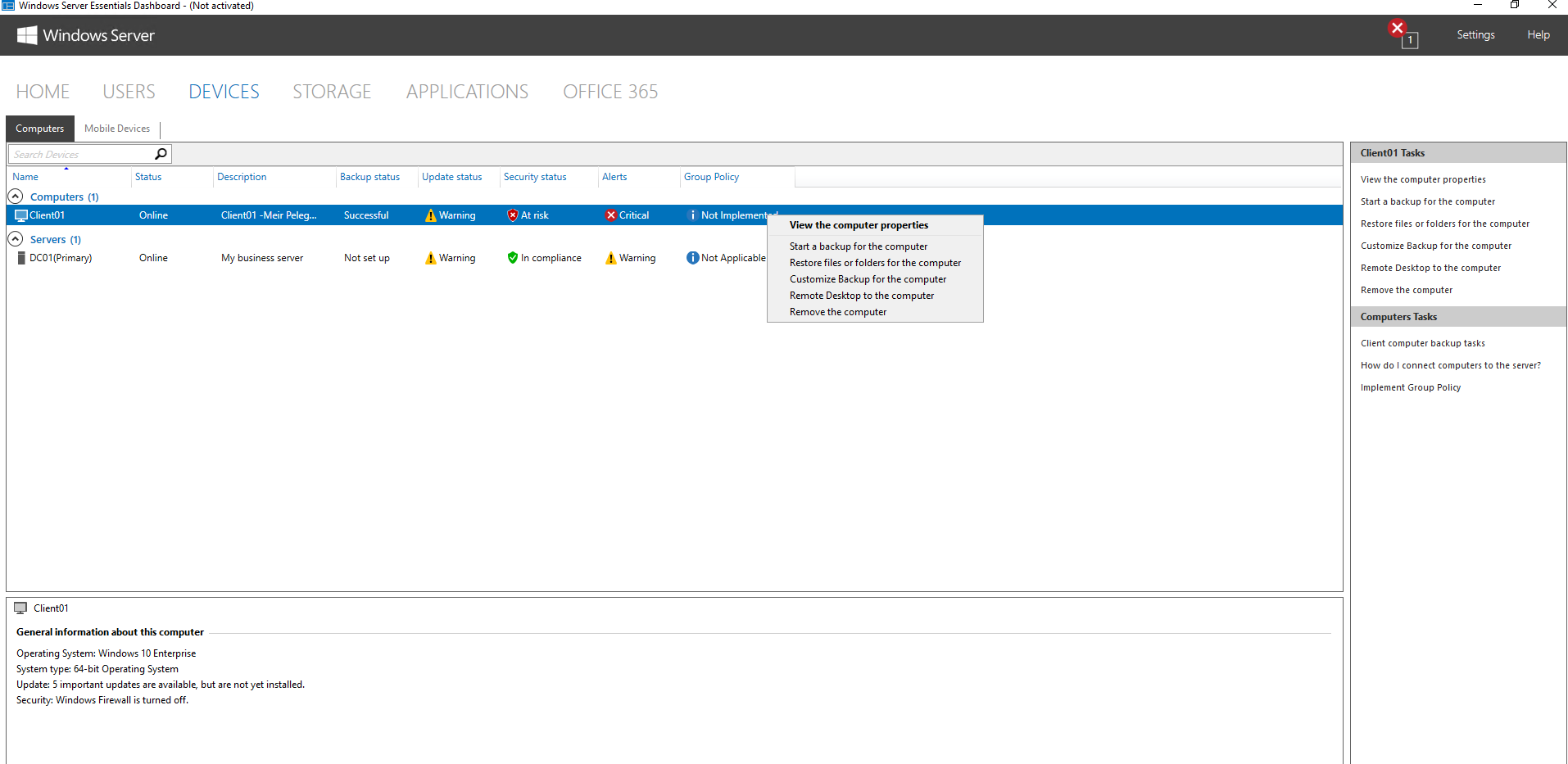Click DC01 In compliance green shield icon
Image resolution: width=1568 pixels, height=764 pixels.
(x=513, y=258)
